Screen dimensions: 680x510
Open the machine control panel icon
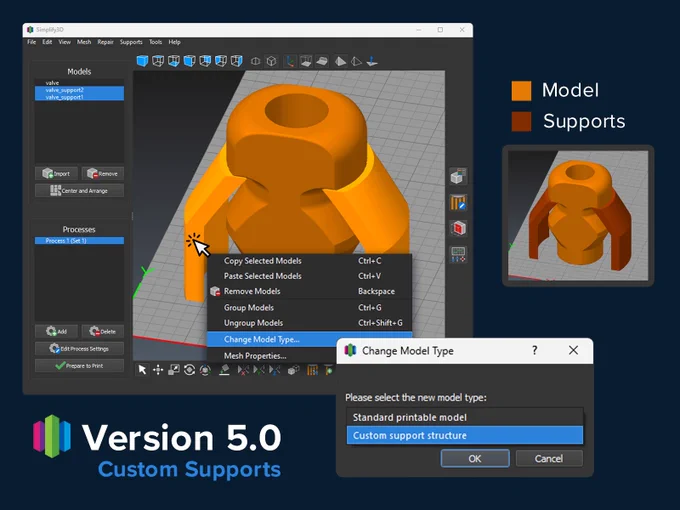click(x=458, y=254)
